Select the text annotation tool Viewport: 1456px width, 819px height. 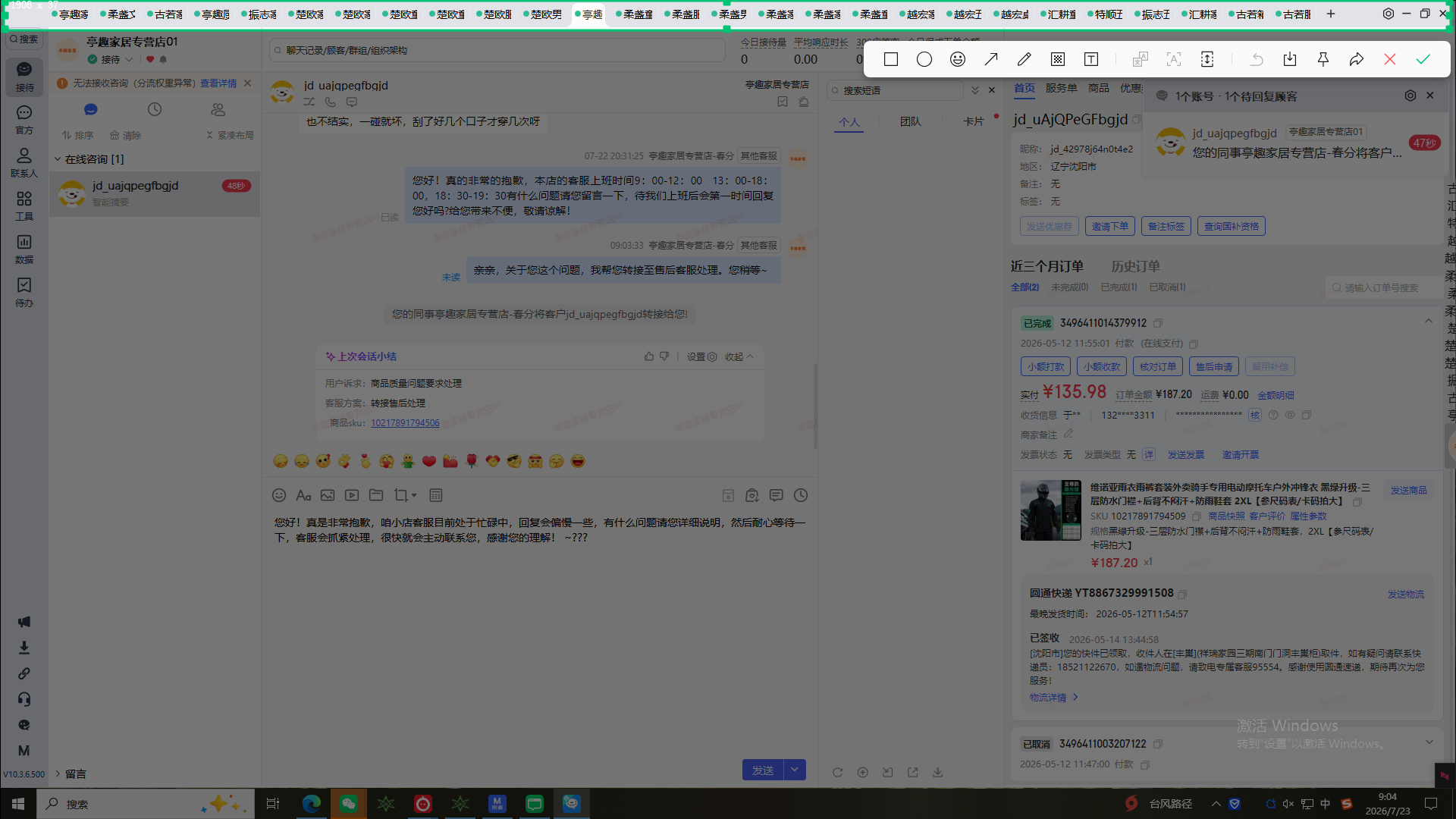click(x=1091, y=59)
